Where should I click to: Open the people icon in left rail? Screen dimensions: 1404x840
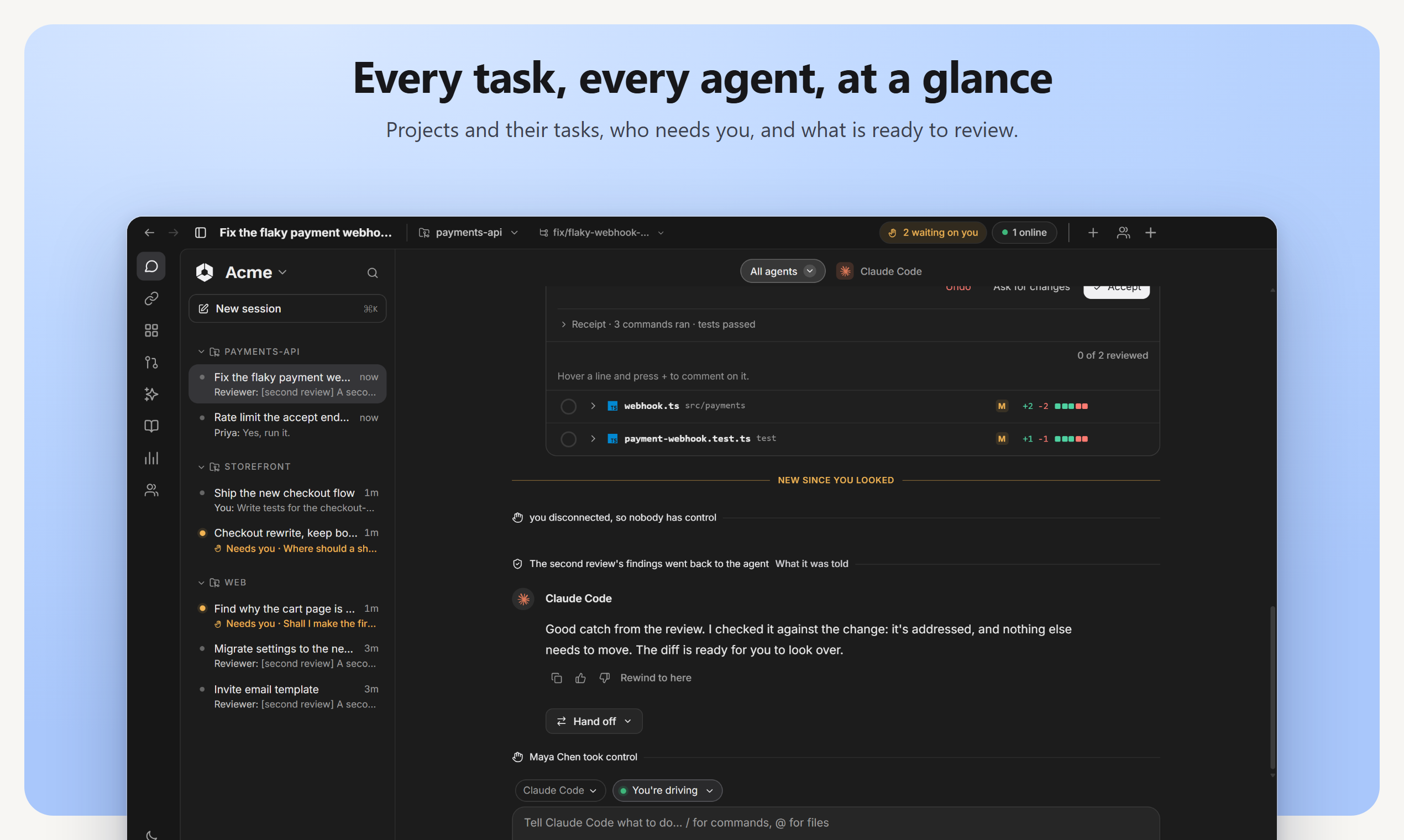(151, 490)
